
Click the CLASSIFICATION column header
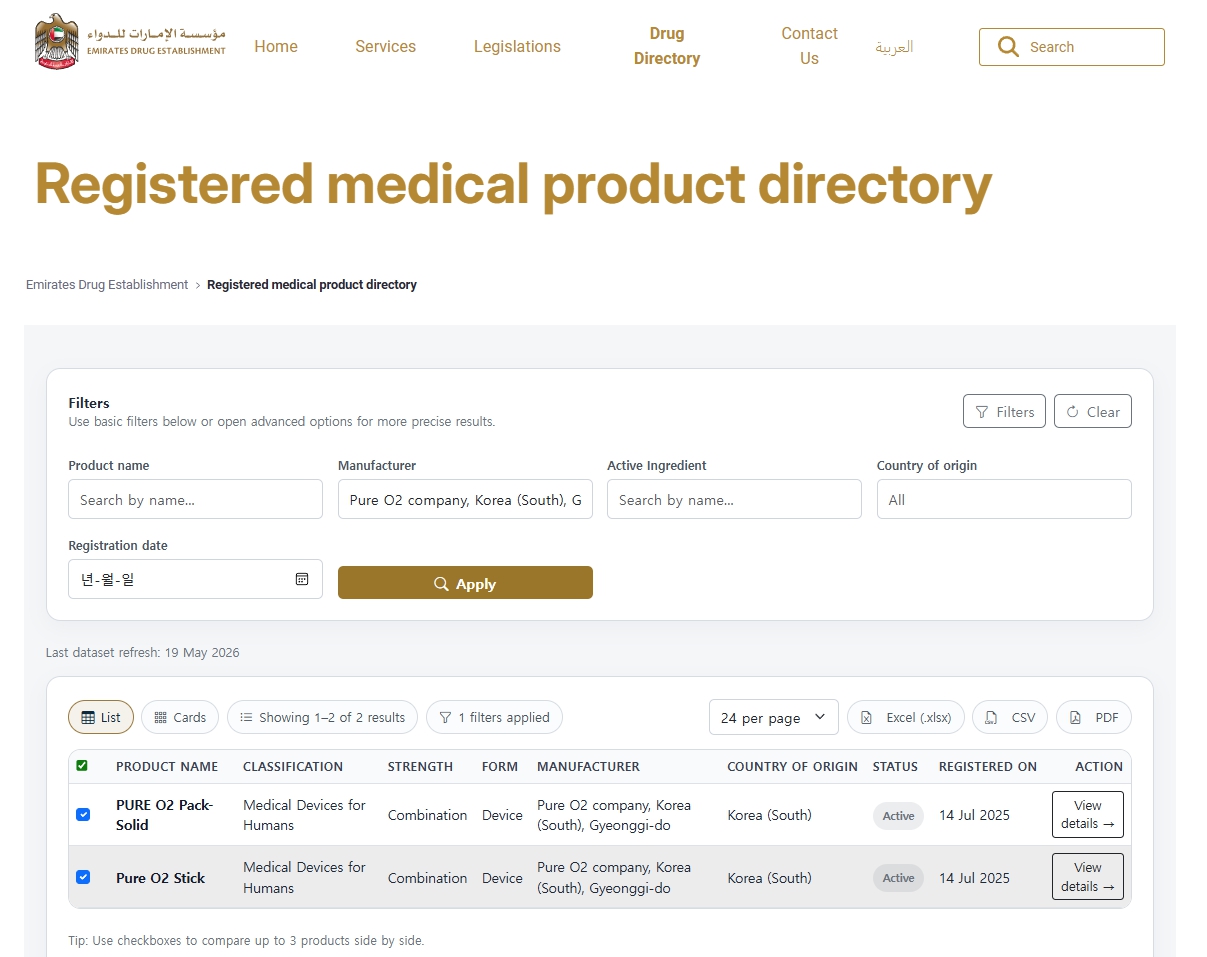[293, 767]
